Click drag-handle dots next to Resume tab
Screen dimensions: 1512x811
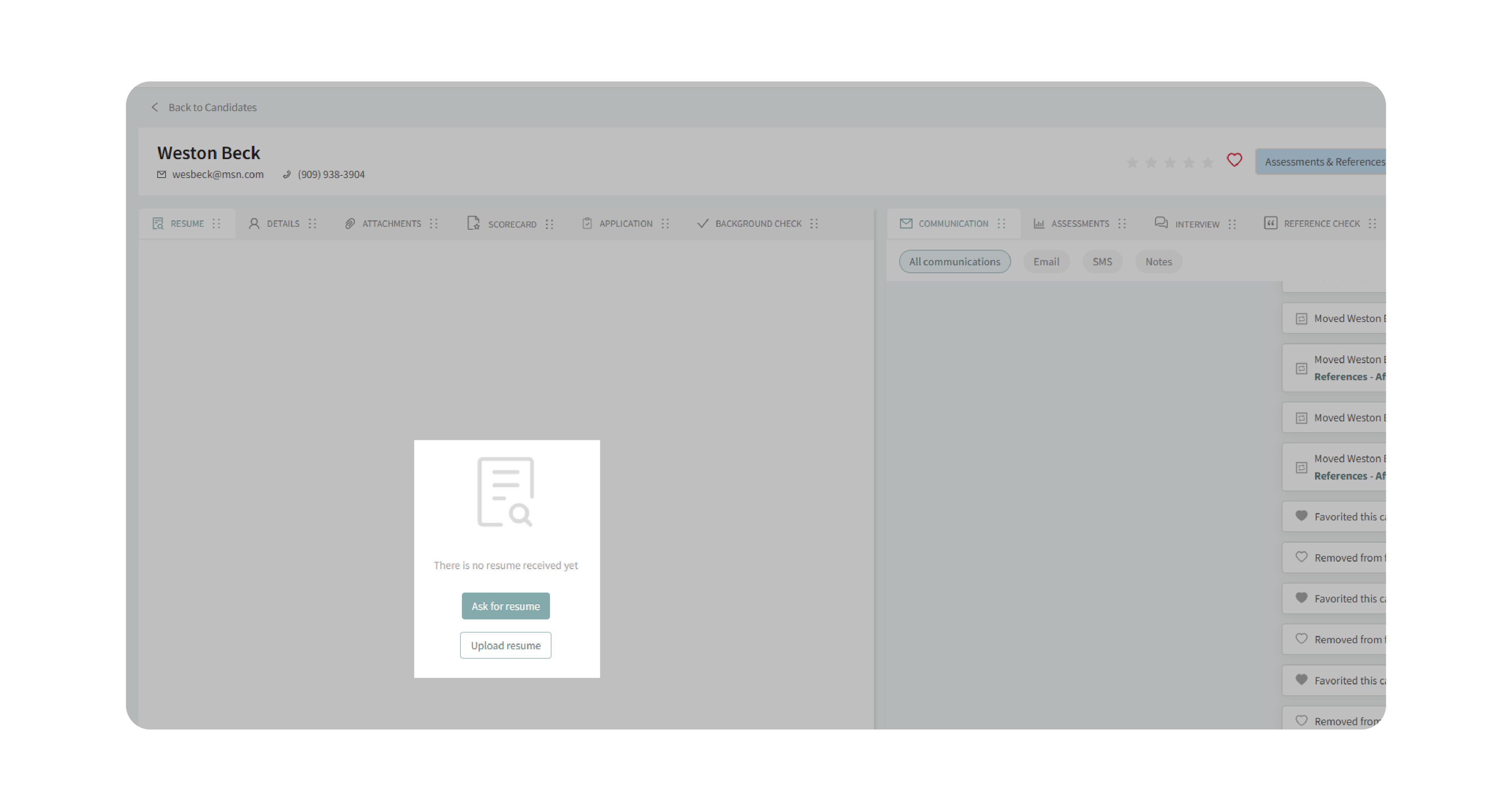point(217,224)
